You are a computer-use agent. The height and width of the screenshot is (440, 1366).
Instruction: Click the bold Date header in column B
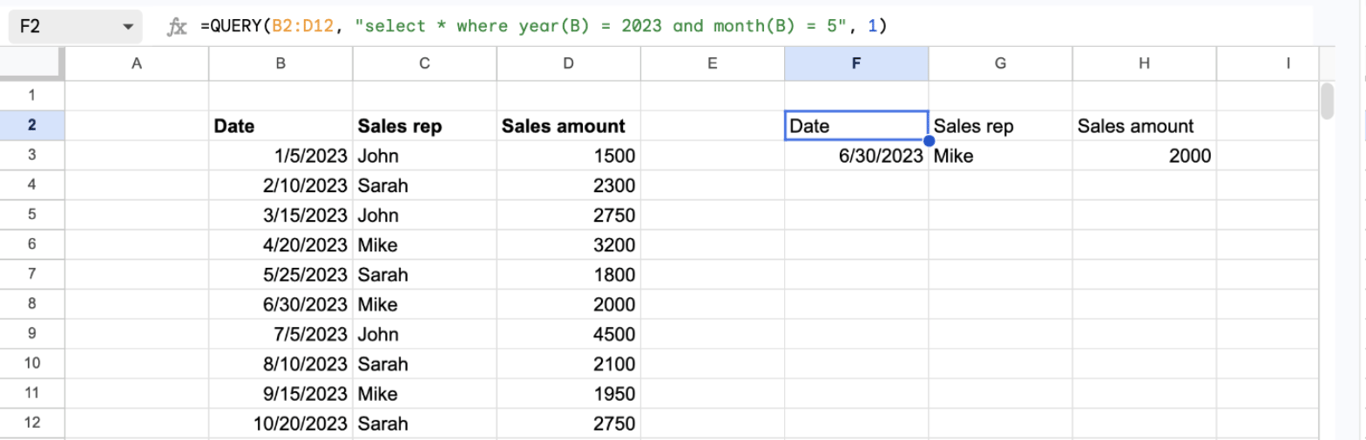point(281,126)
